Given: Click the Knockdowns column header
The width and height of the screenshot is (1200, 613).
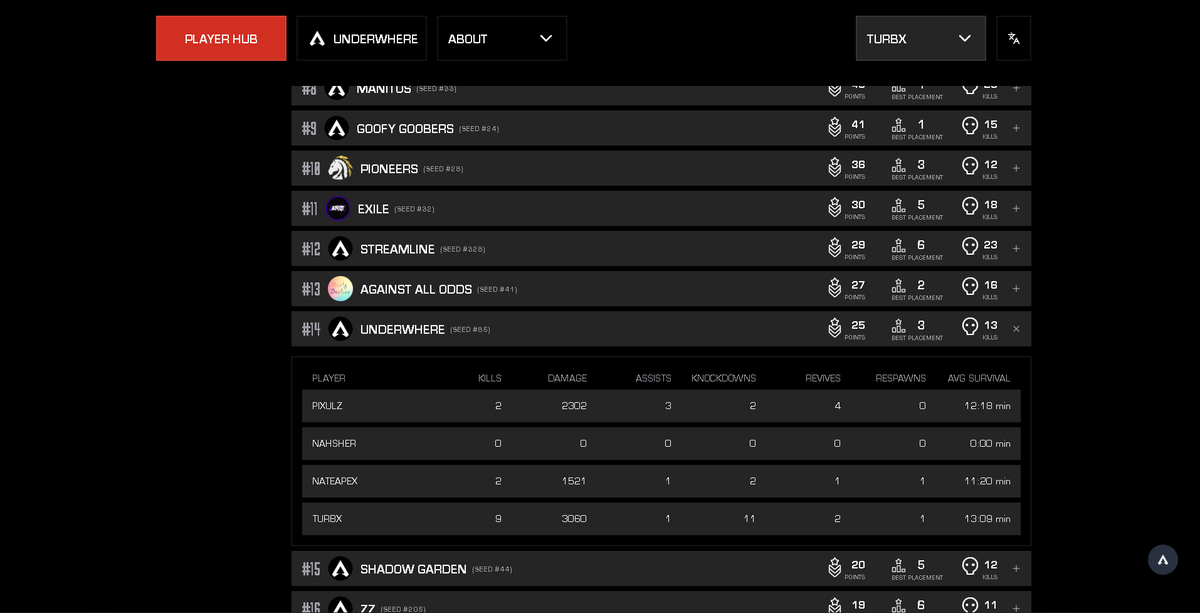Looking at the screenshot, I should point(724,378).
